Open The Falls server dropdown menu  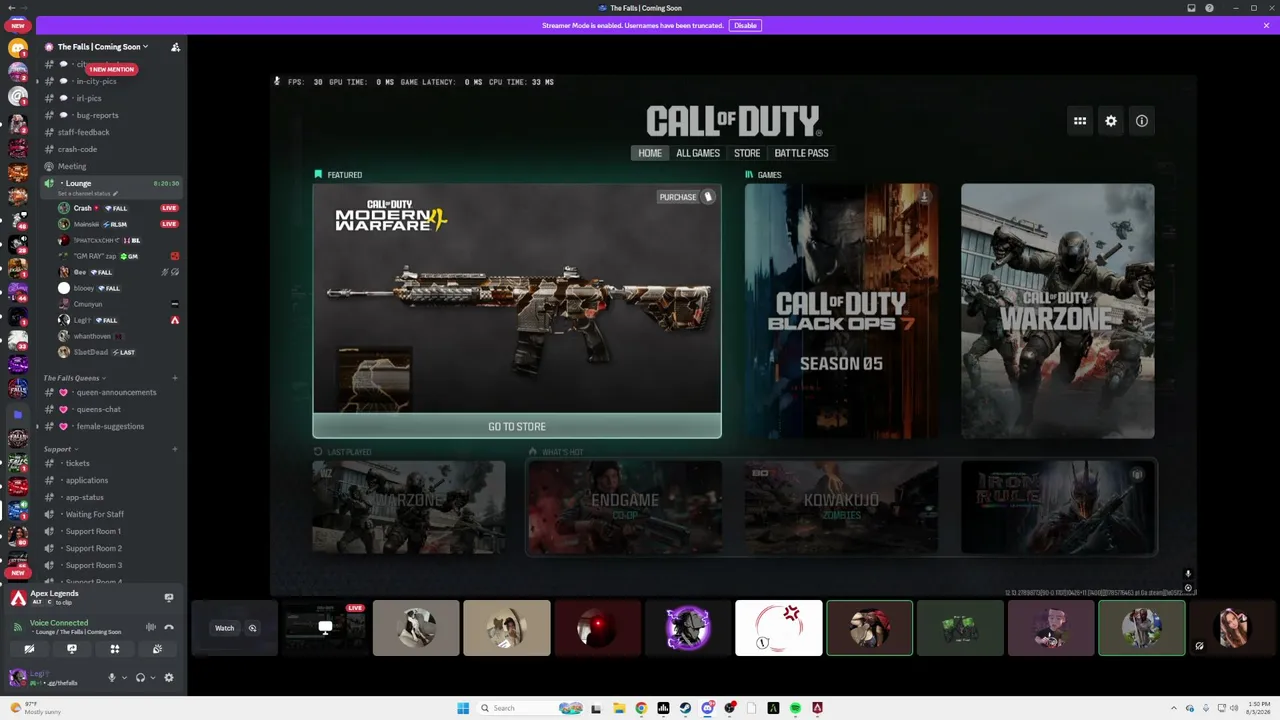click(103, 47)
